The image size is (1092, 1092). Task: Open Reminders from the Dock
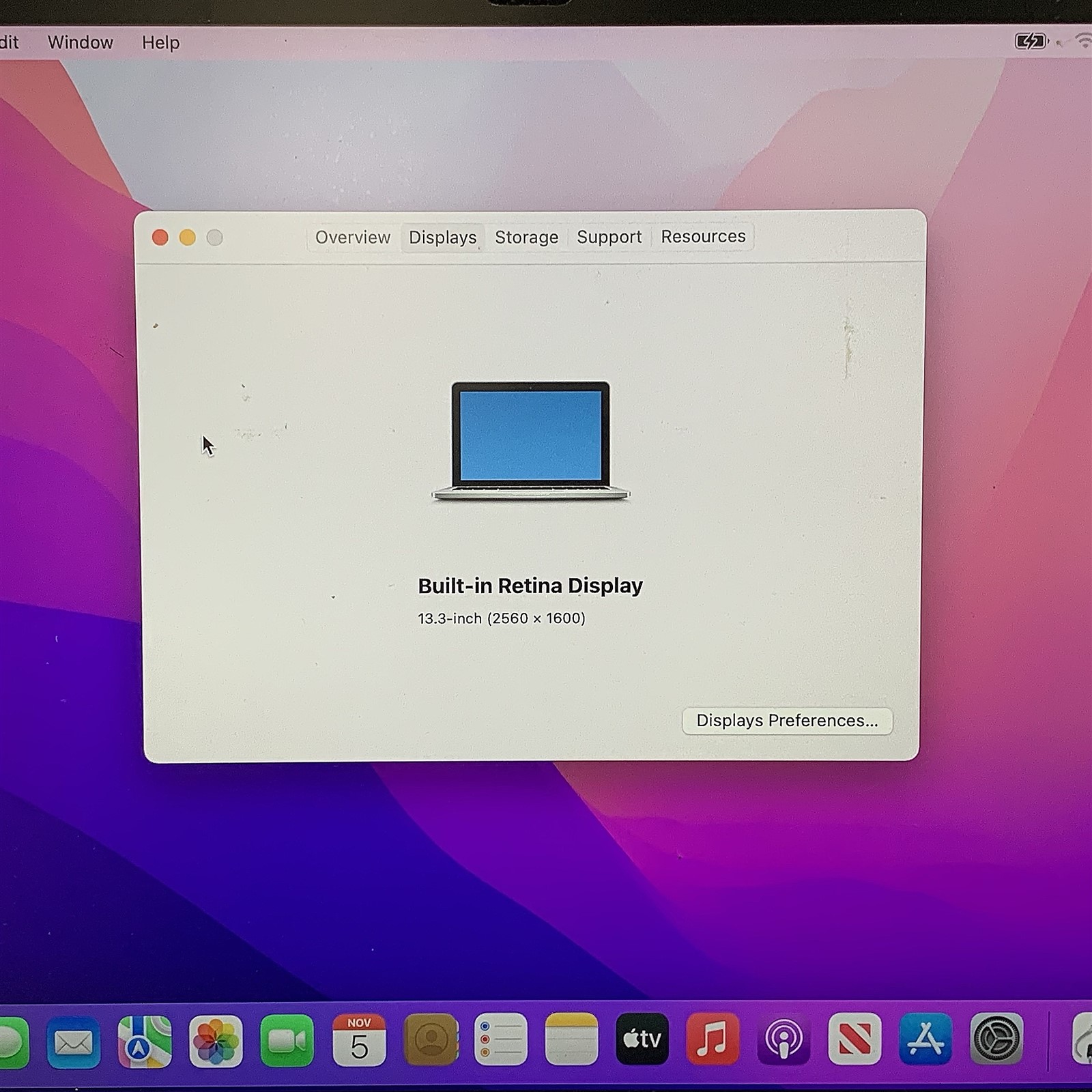(x=503, y=1041)
